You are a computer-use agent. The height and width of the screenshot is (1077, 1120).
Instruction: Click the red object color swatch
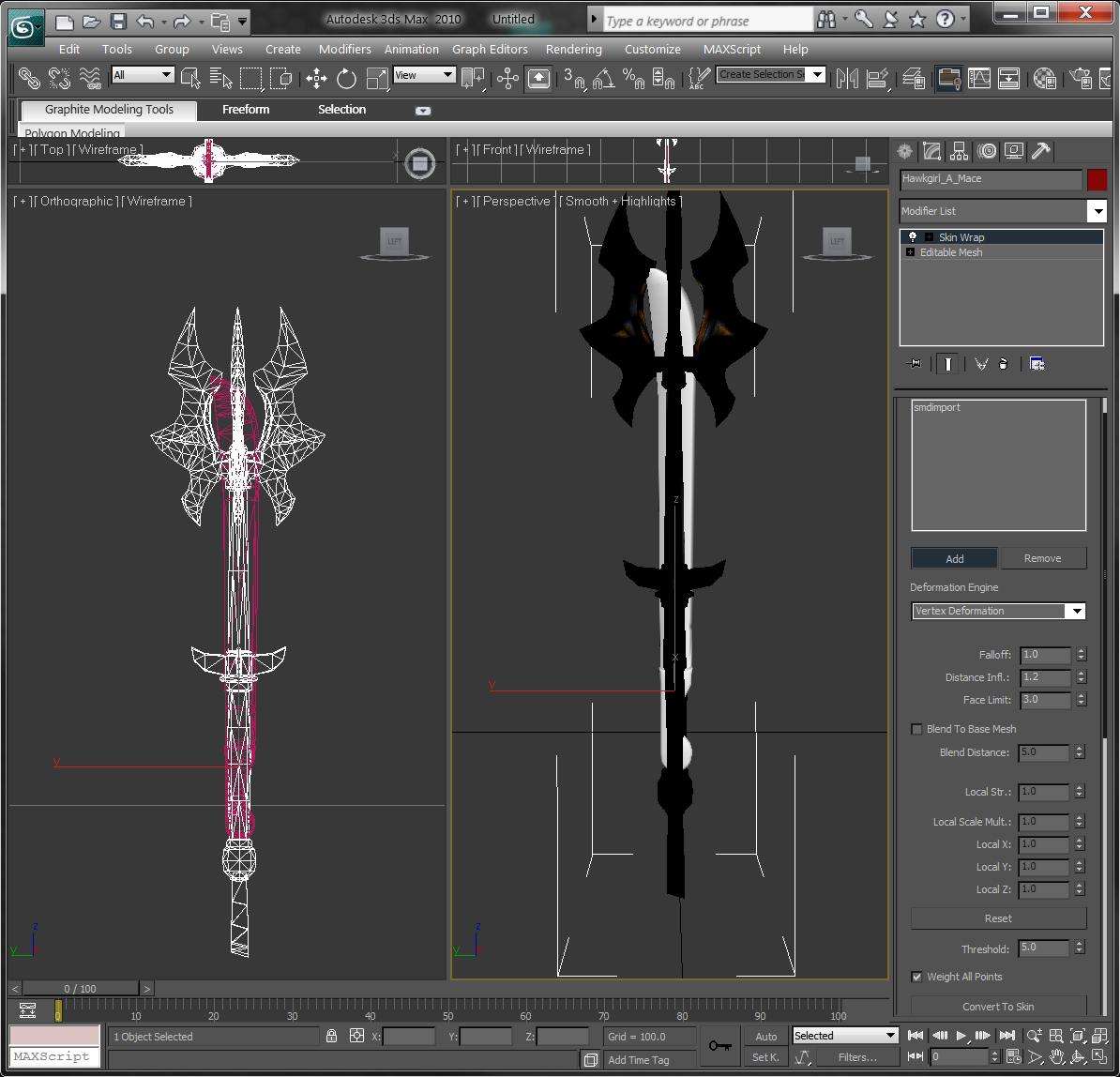coord(1097,179)
